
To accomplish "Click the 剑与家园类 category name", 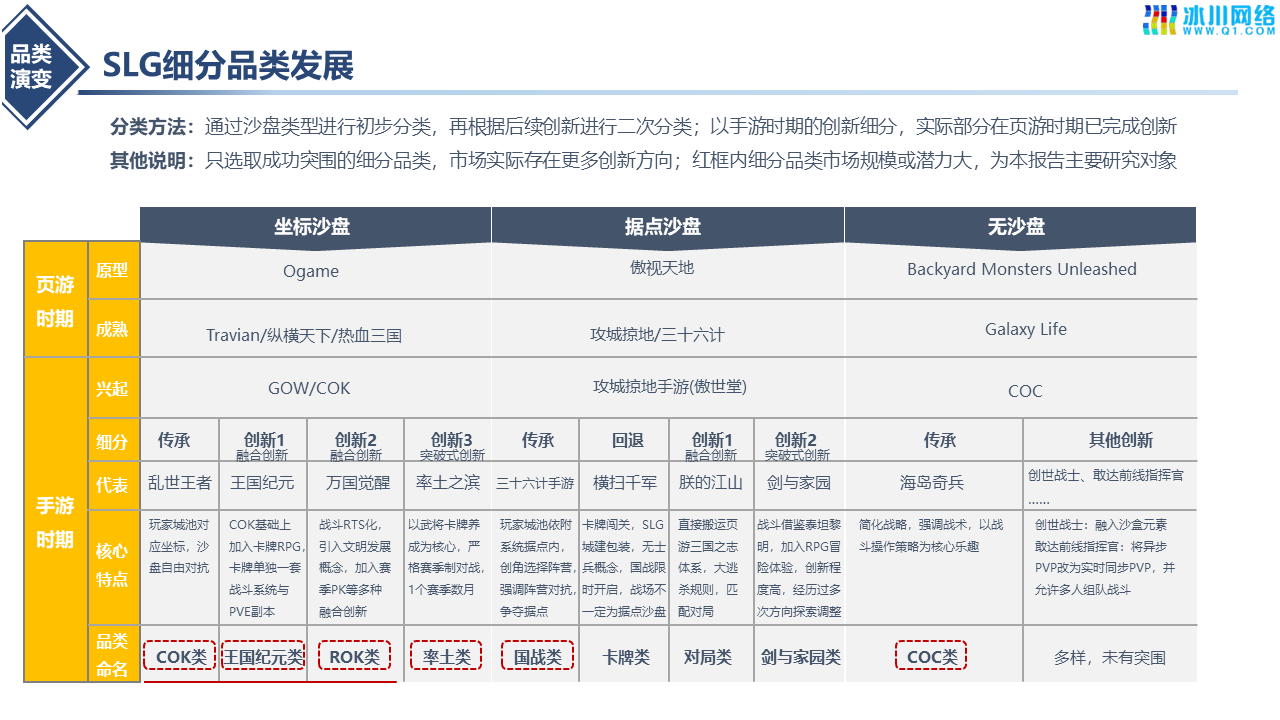I will [x=800, y=657].
